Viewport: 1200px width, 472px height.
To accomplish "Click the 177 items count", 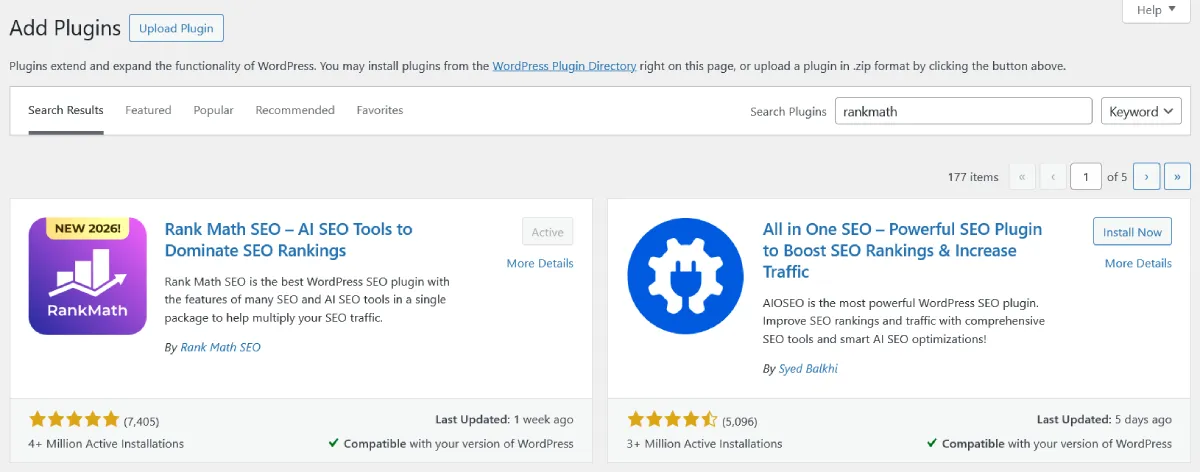I will [973, 177].
